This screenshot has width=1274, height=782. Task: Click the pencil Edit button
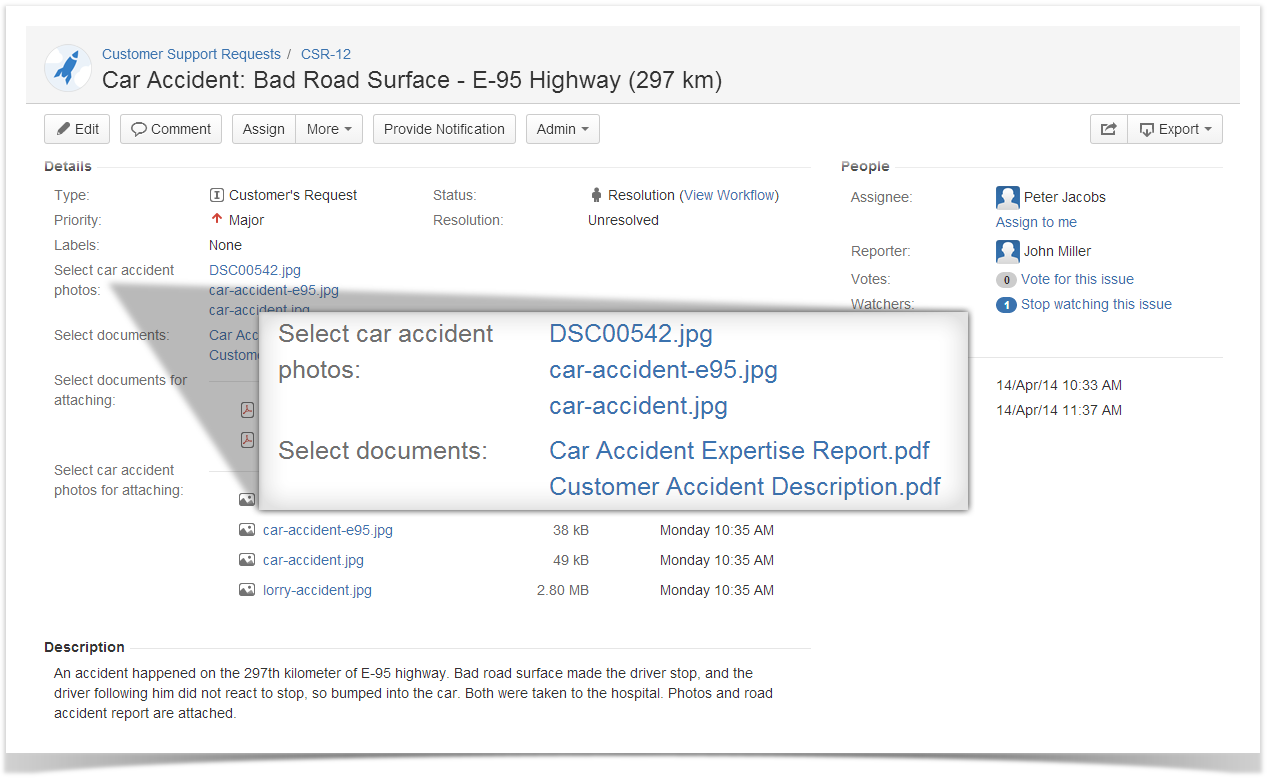(77, 129)
